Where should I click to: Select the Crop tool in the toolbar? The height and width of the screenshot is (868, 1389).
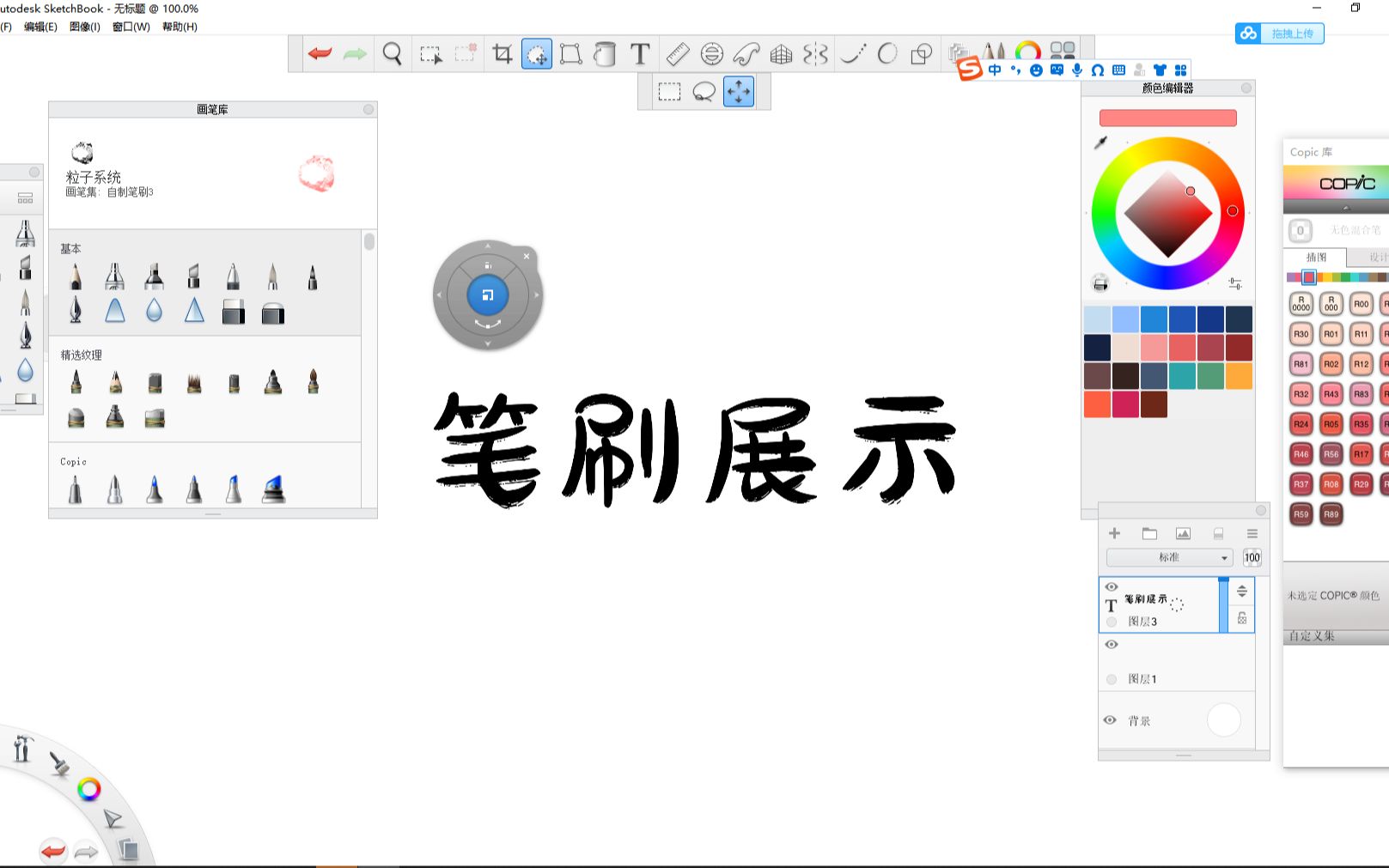point(502,53)
